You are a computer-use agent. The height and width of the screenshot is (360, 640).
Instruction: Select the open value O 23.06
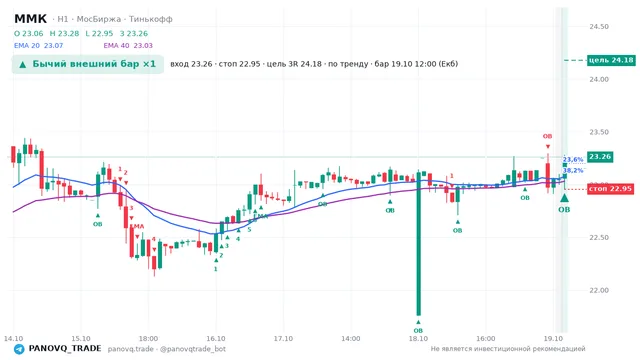click(x=29, y=33)
